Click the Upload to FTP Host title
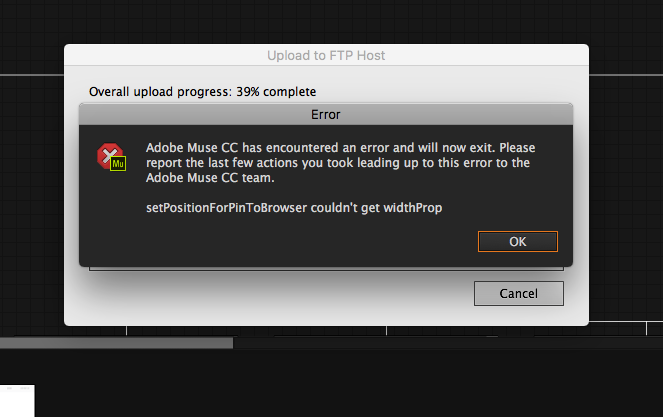Image resolution: width=663 pixels, height=417 pixels. (326, 55)
